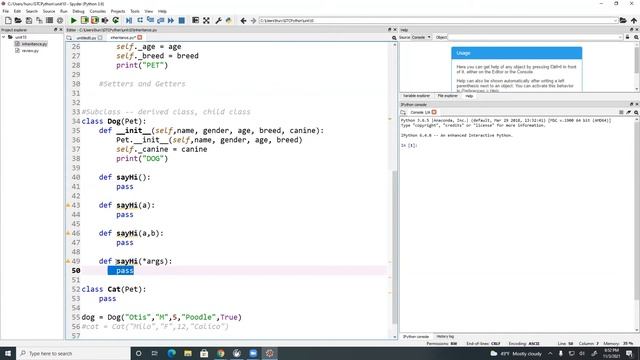Expand the Help Object combo box
The image size is (640, 360).
pos(620,37)
